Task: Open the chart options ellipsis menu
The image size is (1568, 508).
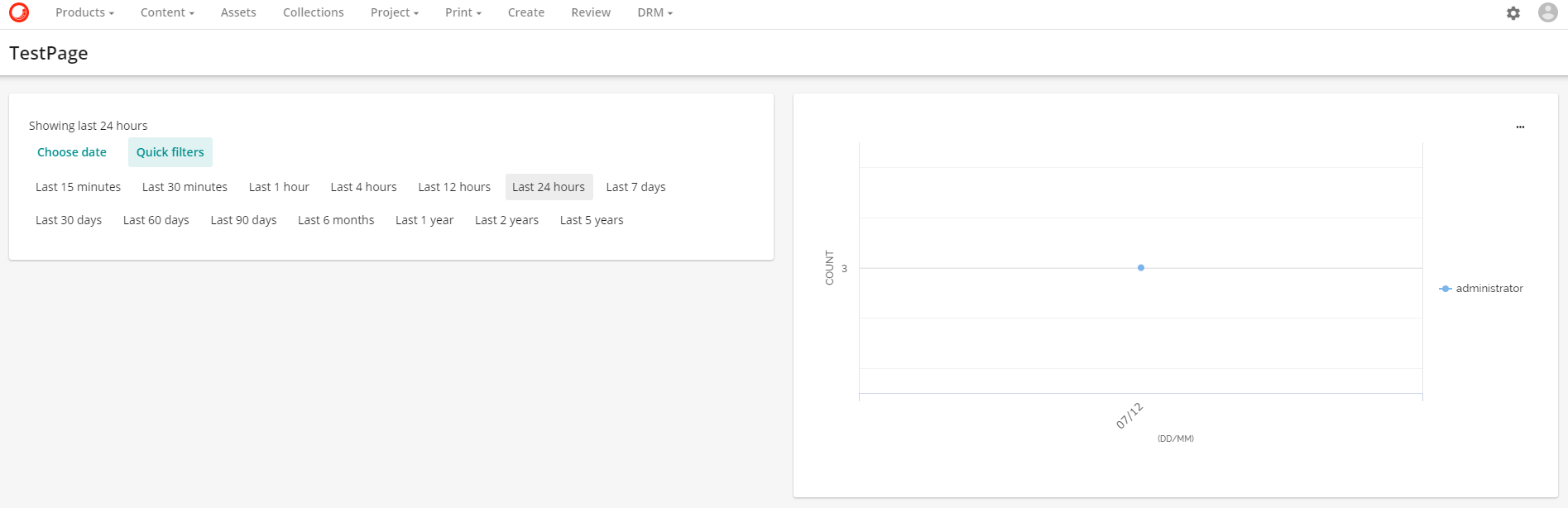Action: 1520,127
